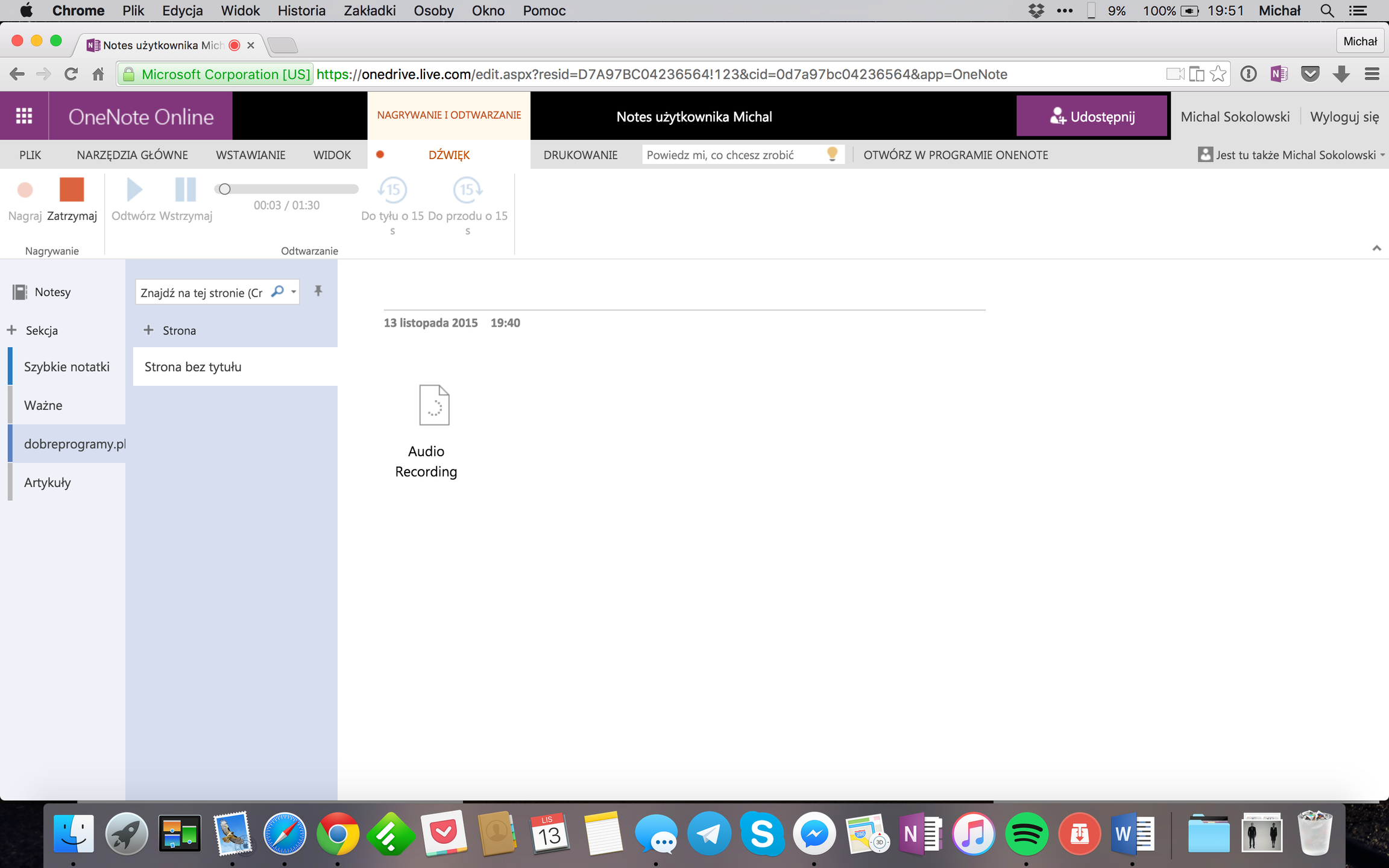The height and width of the screenshot is (868, 1389).
Task: Click the Wyloguj się link
Action: tap(1344, 116)
